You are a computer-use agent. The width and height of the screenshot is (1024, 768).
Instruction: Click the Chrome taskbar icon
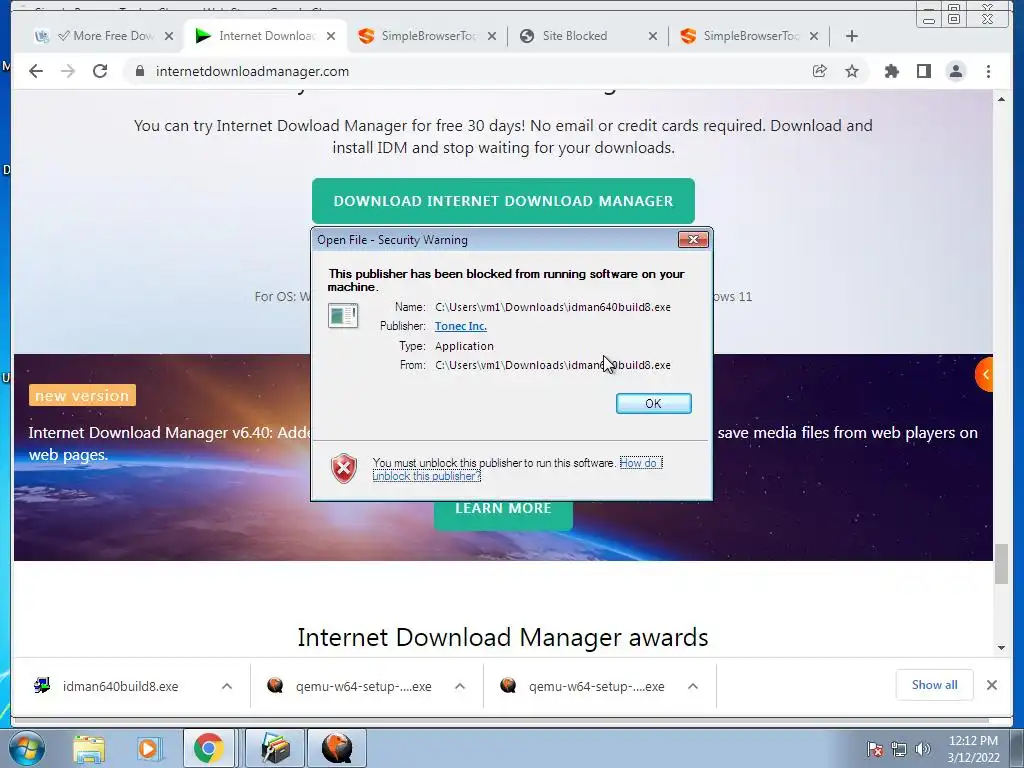click(208, 748)
